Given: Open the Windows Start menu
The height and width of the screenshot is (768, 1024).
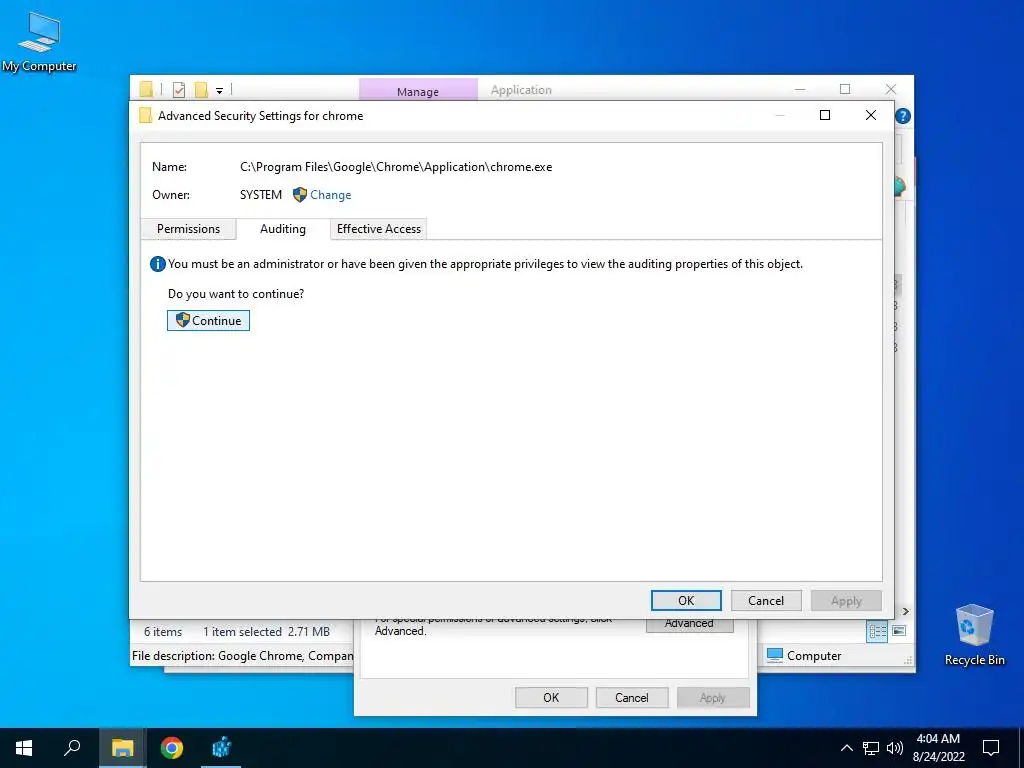Looking at the screenshot, I should [x=24, y=748].
